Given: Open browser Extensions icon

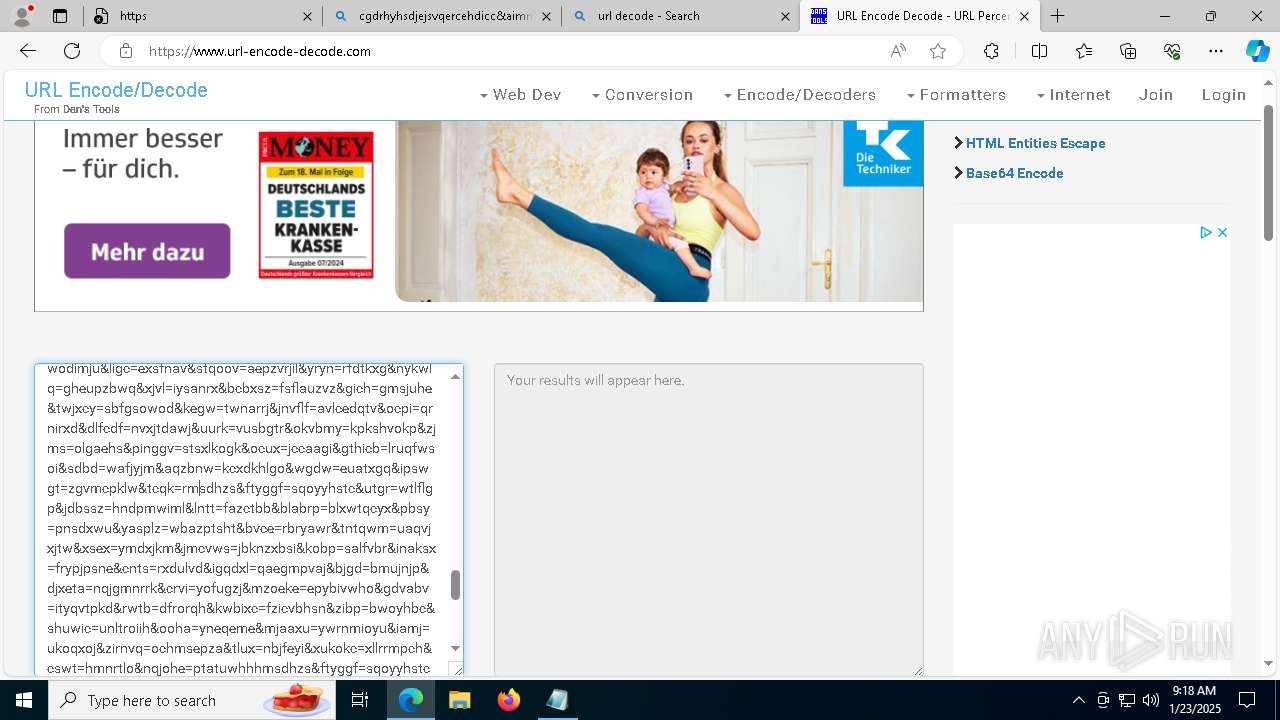Looking at the screenshot, I should point(991,51).
